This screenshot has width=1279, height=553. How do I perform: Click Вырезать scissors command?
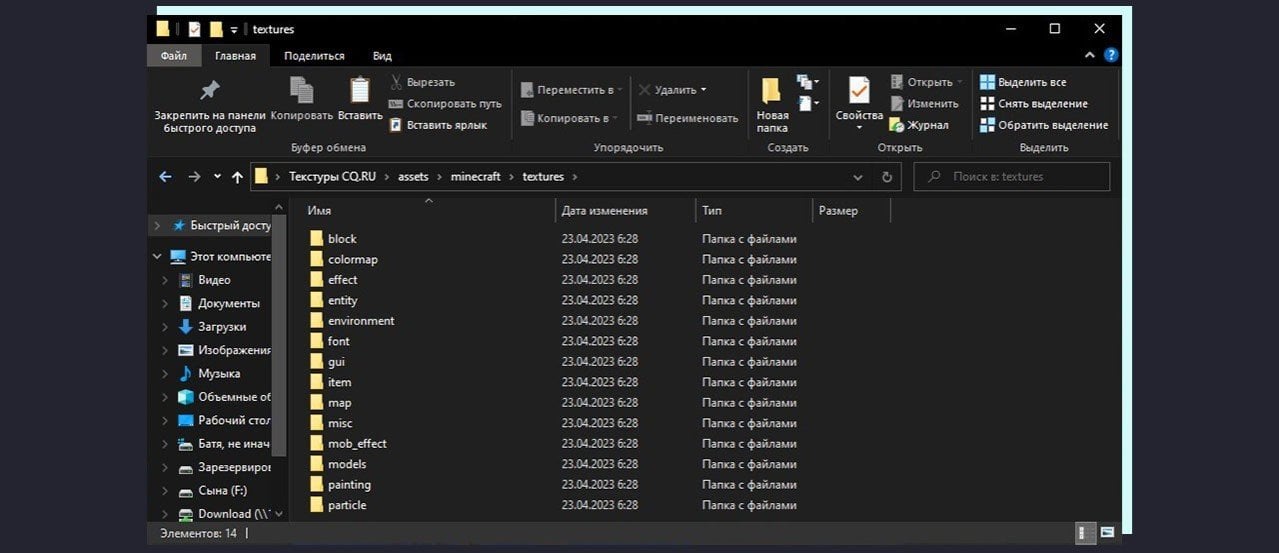(x=421, y=82)
